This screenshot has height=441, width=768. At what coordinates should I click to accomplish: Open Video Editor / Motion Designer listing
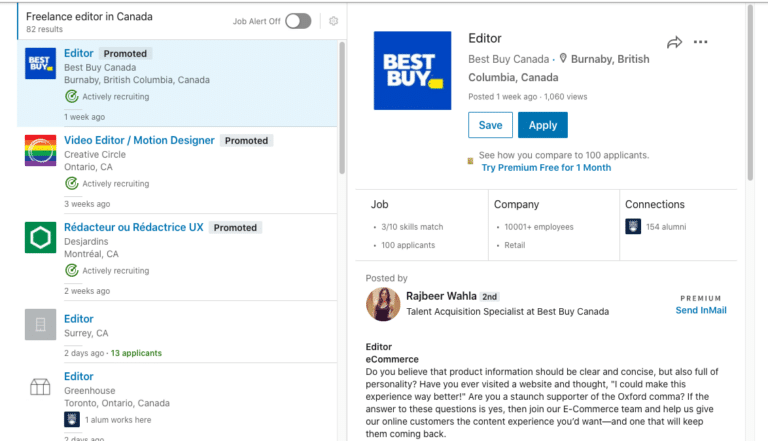click(139, 141)
